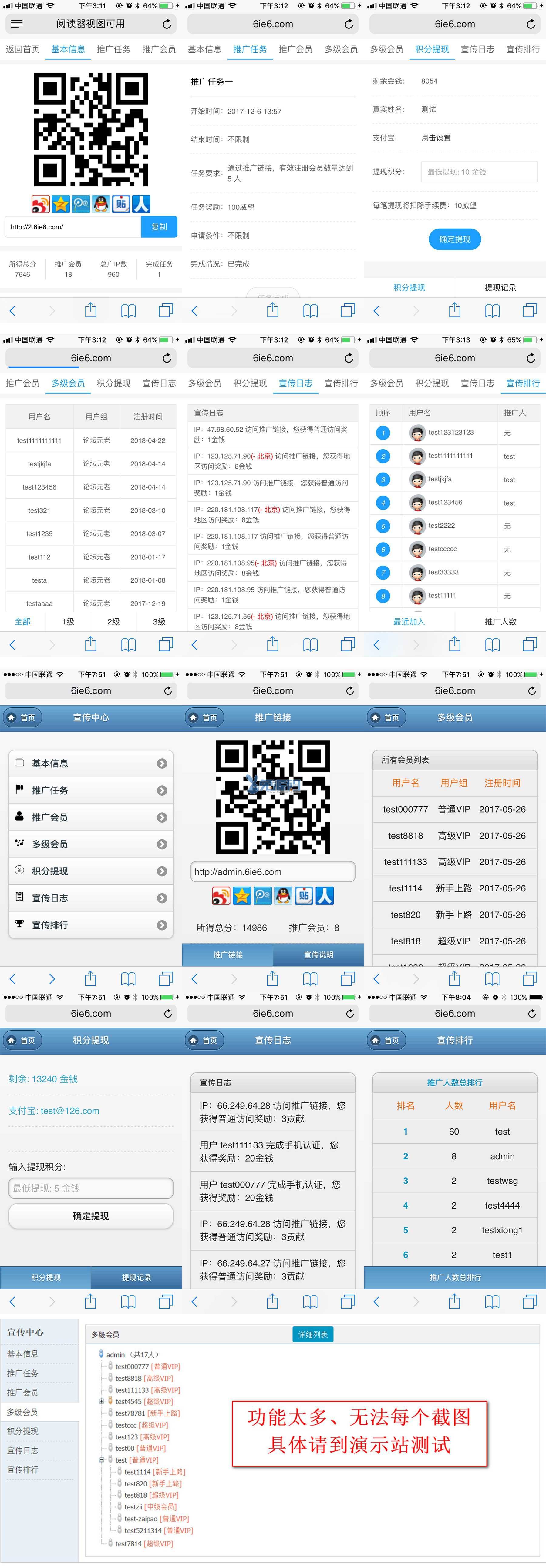
Task: Open the arrow on the 宣传日志 list row
Action: point(162,898)
